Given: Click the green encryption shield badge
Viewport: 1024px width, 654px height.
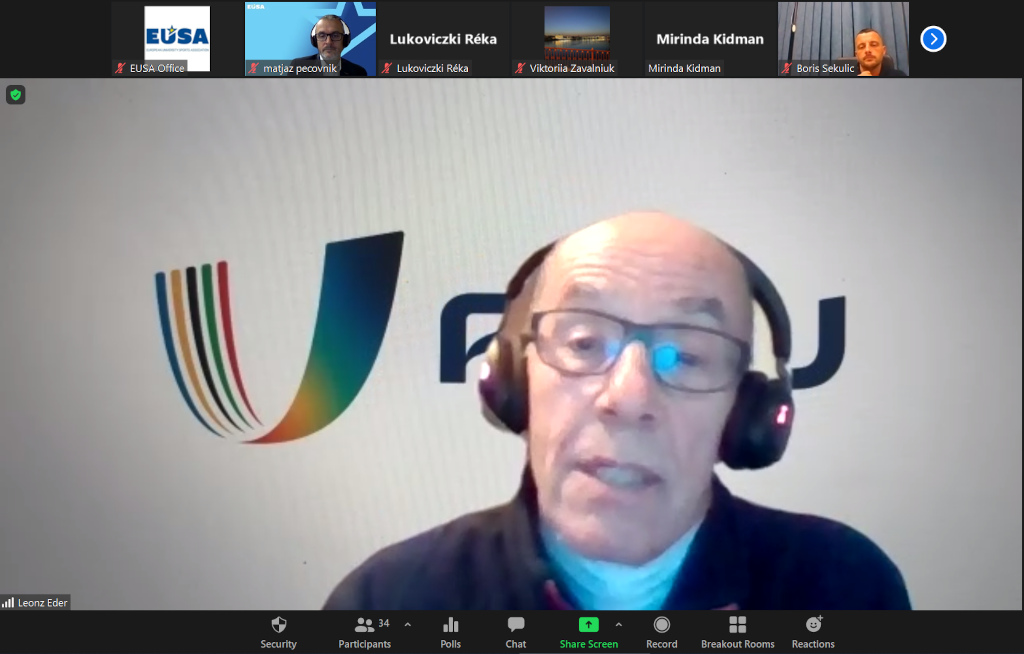Looking at the screenshot, I should click(x=15, y=94).
